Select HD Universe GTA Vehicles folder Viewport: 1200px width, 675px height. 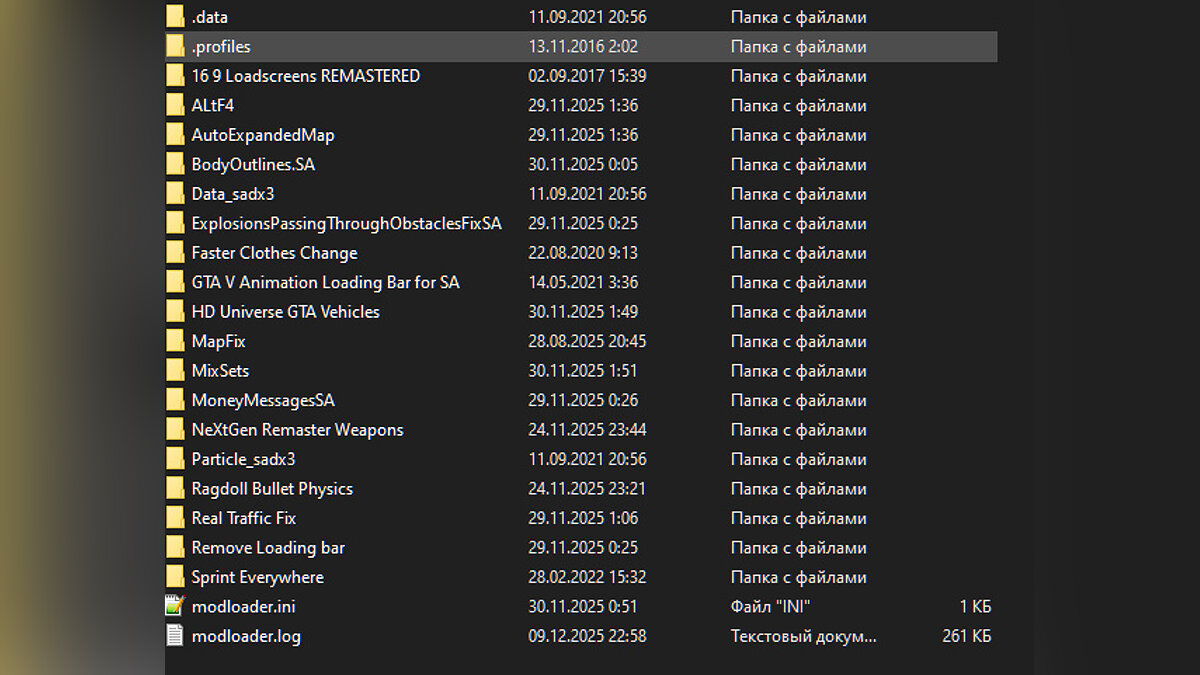[285, 312]
